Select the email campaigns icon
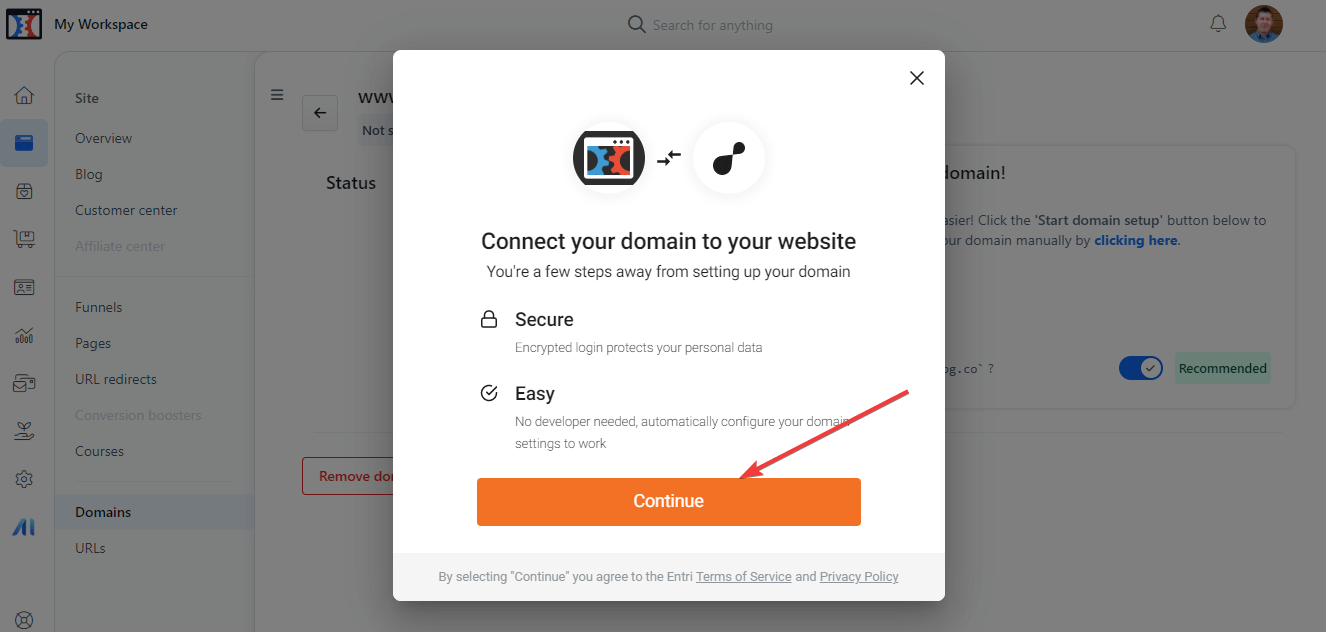Screen dimensions: 1326x632 tap(24, 382)
